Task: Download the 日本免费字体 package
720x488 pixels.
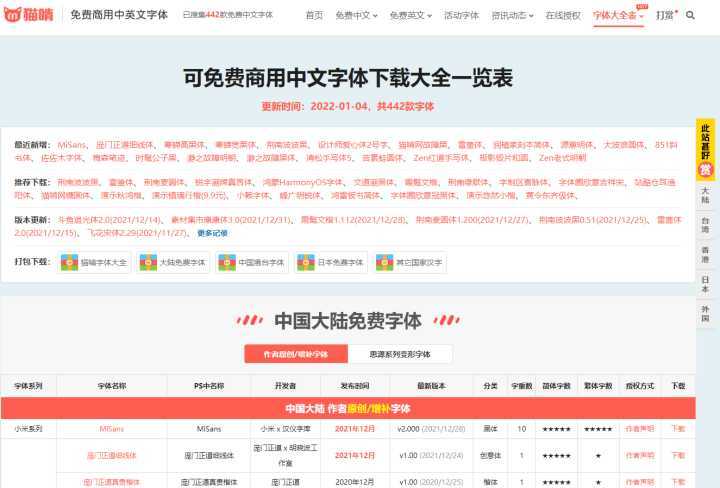Action: pyautogui.click(x=331, y=262)
